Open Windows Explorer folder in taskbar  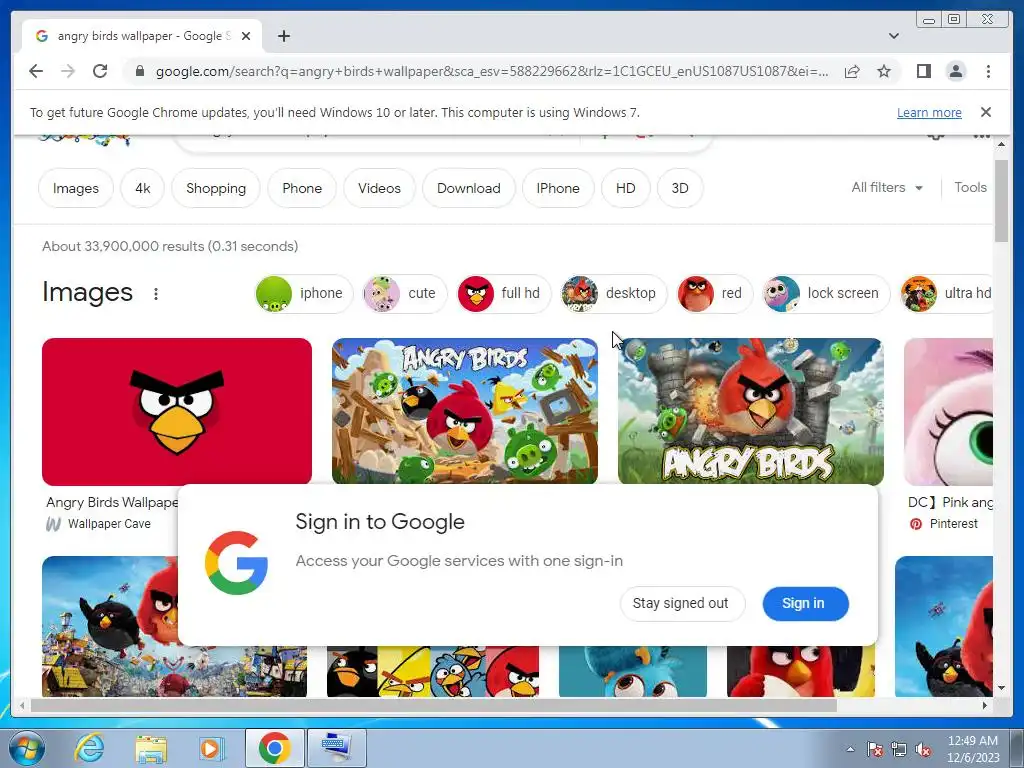(151, 748)
